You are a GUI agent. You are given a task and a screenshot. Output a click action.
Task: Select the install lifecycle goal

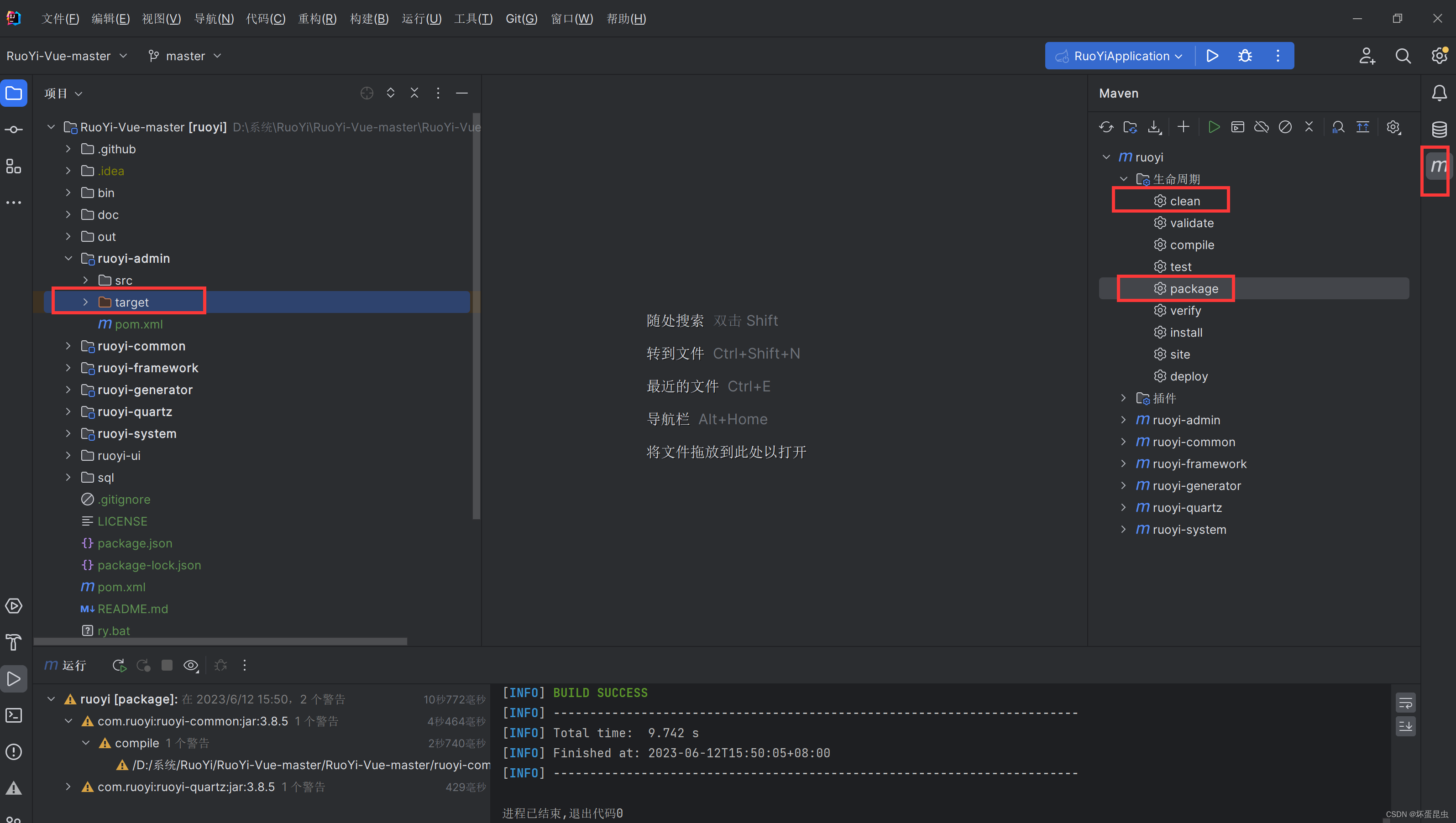[1178, 333]
